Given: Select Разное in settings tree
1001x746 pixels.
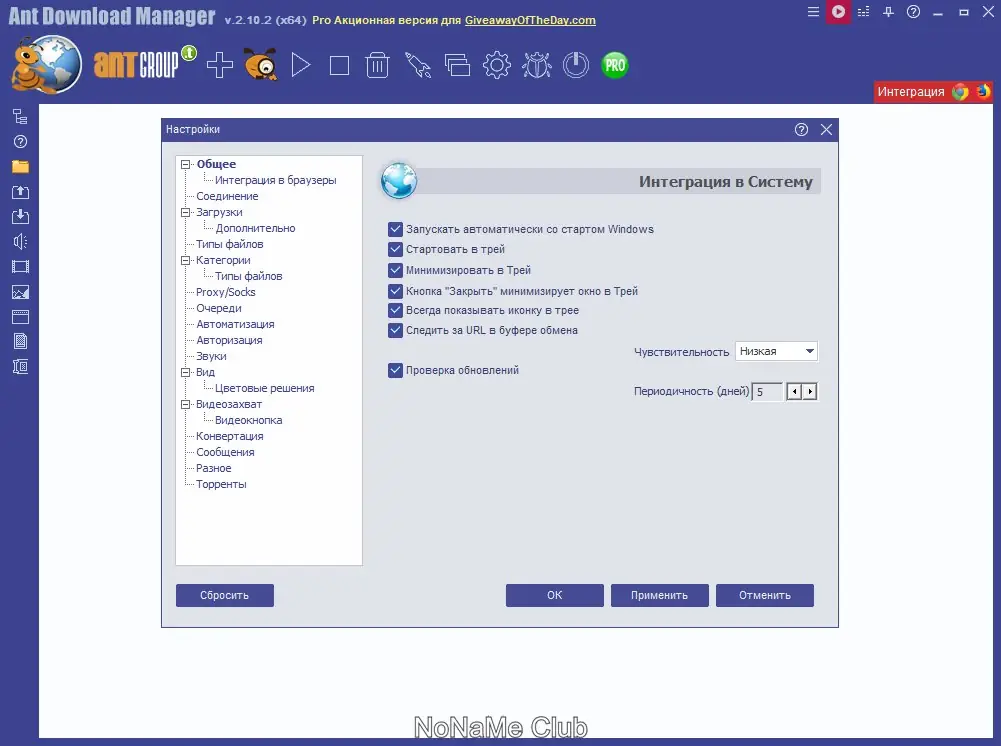Looking at the screenshot, I should pos(213,468).
